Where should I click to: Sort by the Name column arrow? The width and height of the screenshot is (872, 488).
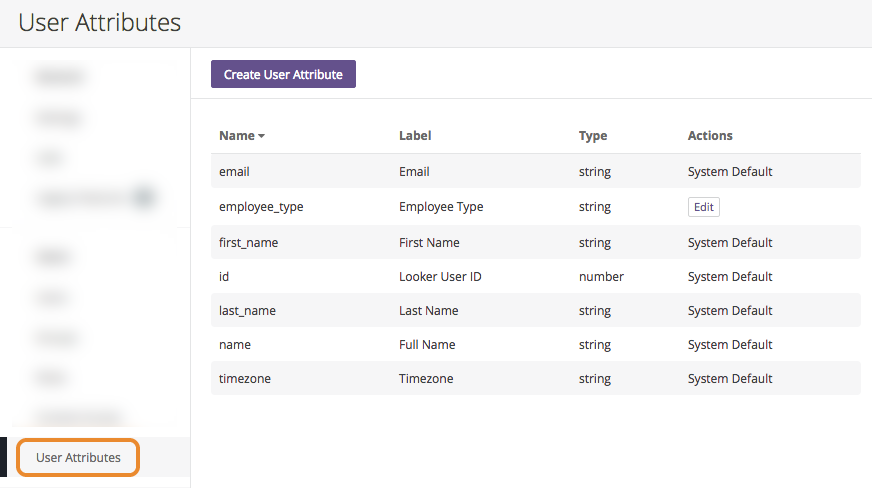tap(262, 136)
